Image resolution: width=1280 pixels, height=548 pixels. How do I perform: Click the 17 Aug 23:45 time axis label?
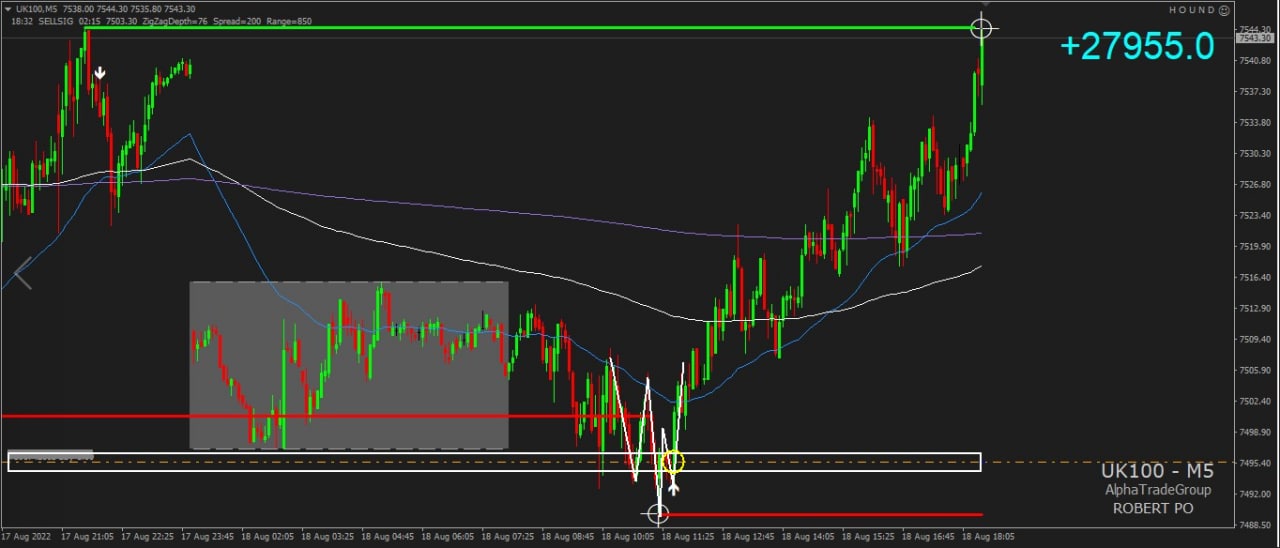[x=205, y=536]
